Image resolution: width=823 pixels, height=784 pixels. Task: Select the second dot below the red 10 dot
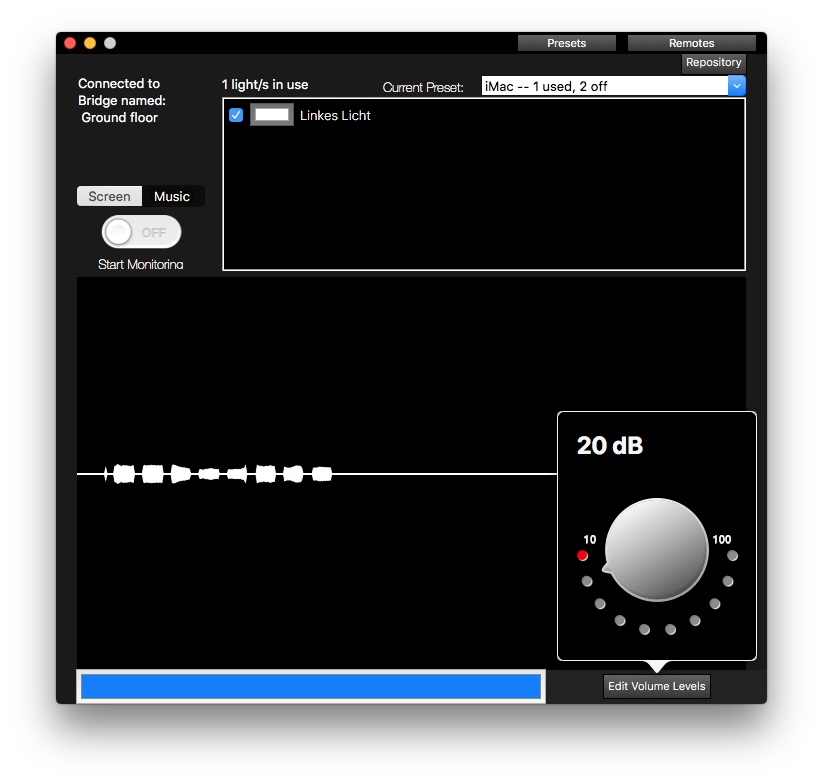(600, 604)
